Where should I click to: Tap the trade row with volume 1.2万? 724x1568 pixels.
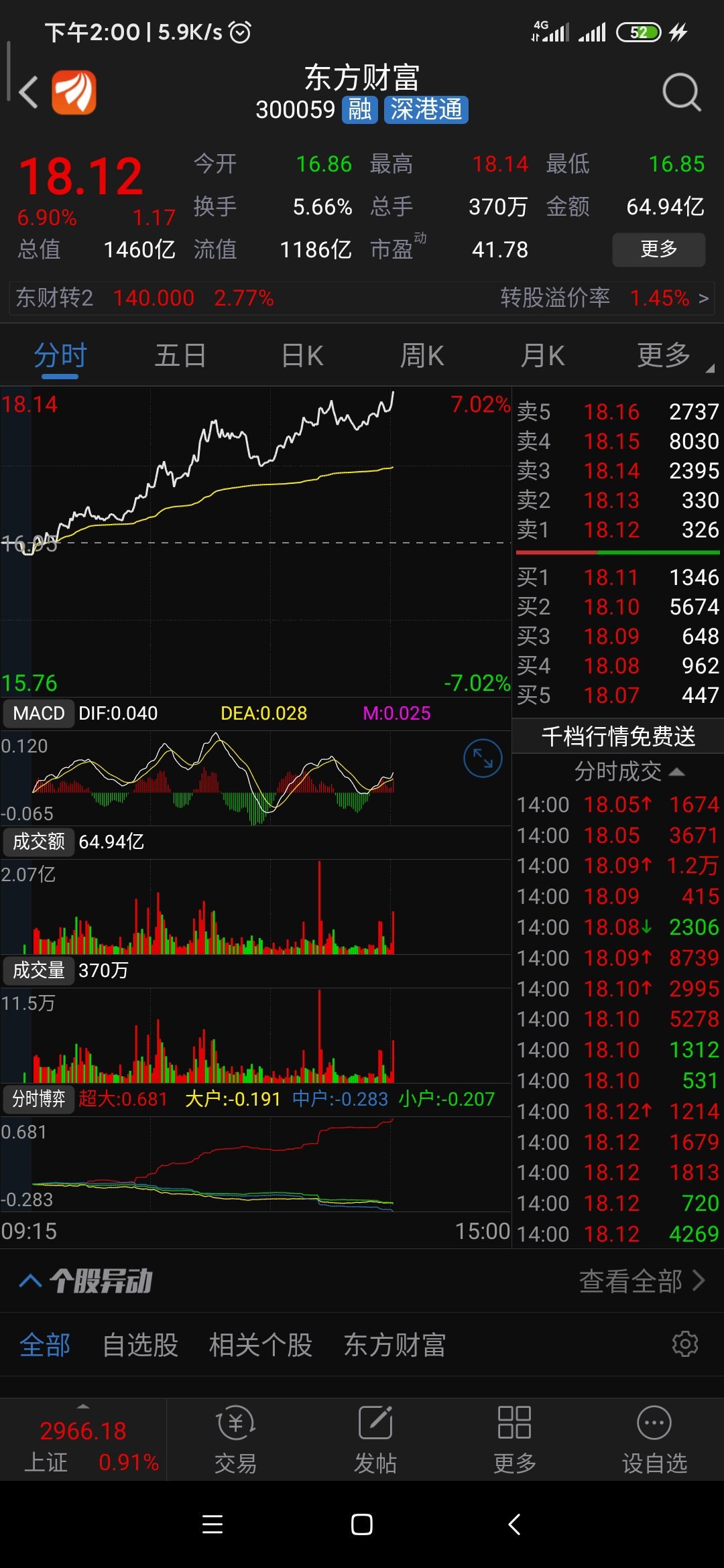click(617, 865)
